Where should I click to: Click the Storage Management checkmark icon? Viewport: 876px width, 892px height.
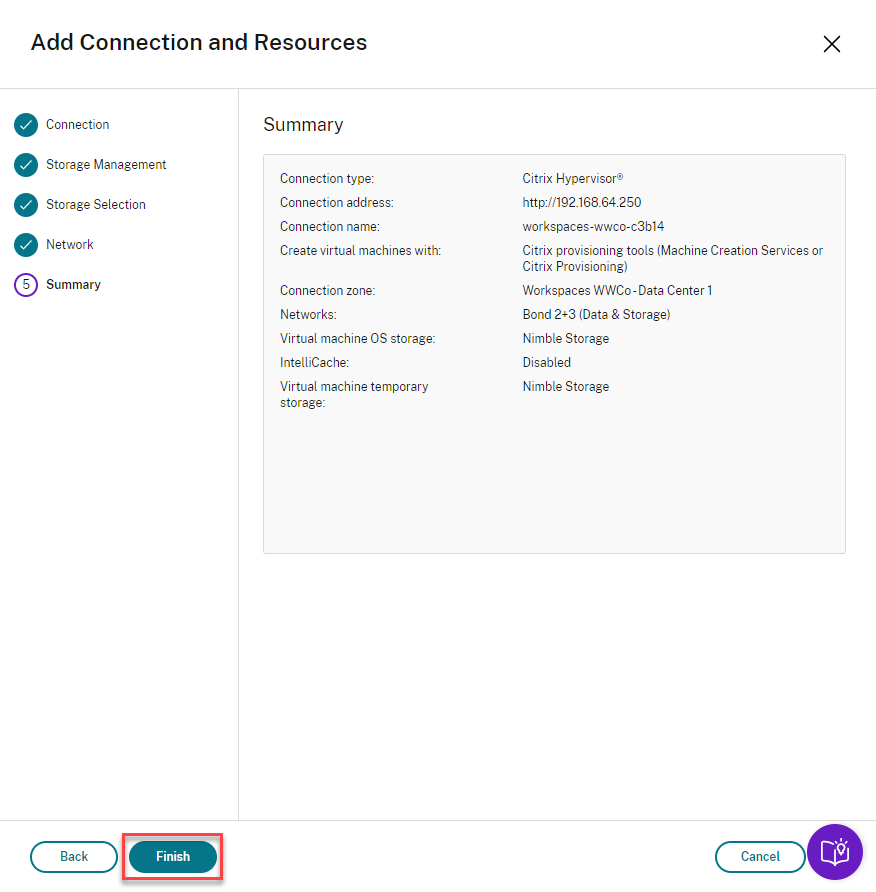26,165
